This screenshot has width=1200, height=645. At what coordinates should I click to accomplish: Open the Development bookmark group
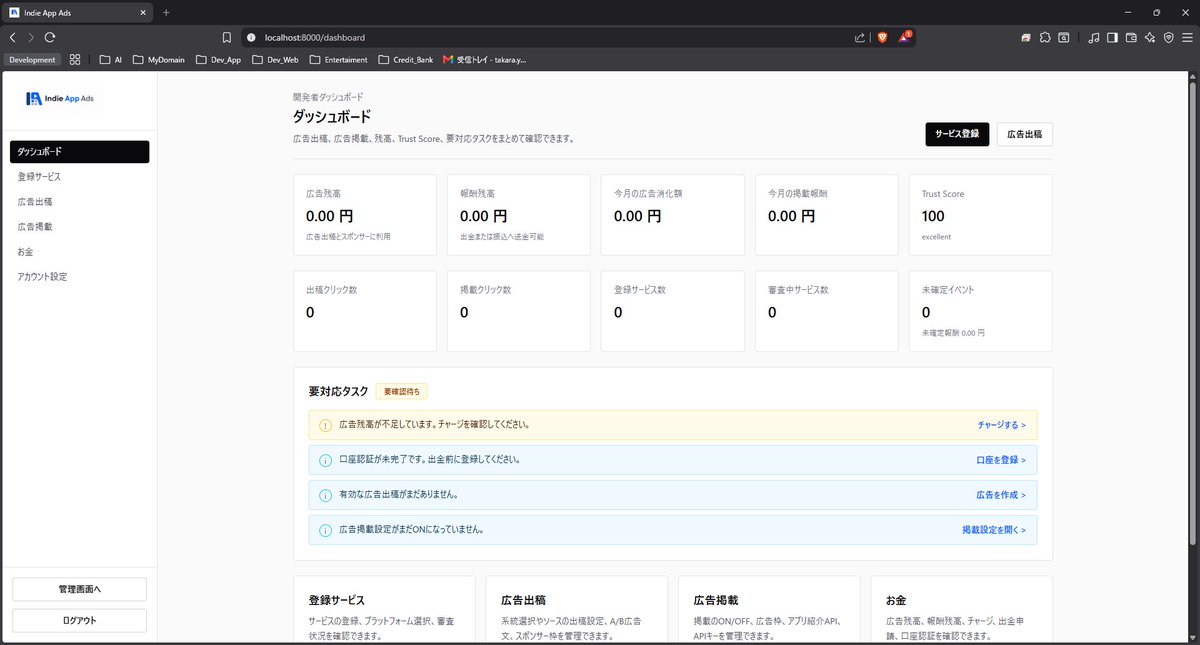pyautogui.click(x=33, y=59)
